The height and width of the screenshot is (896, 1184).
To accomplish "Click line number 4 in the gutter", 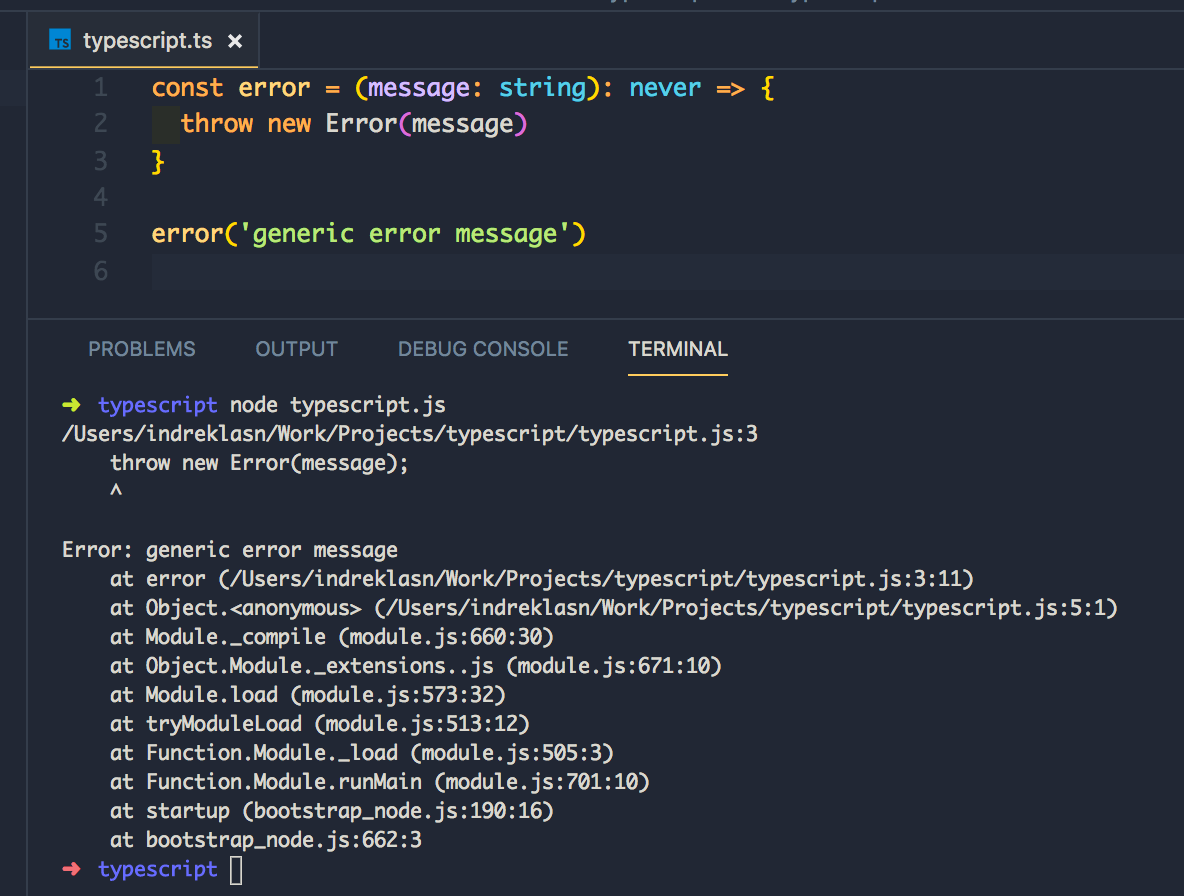I will [x=101, y=197].
